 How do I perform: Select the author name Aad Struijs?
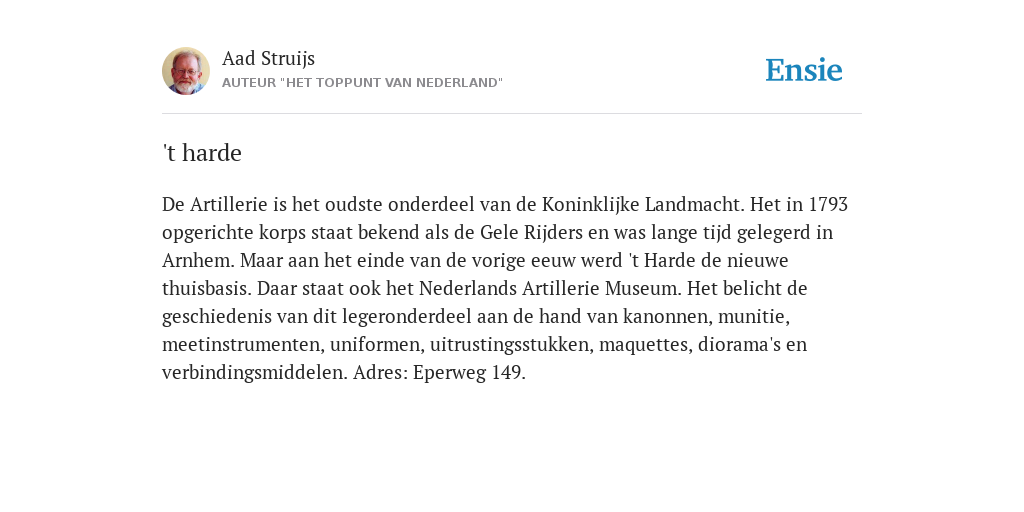[x=268, y=58]
